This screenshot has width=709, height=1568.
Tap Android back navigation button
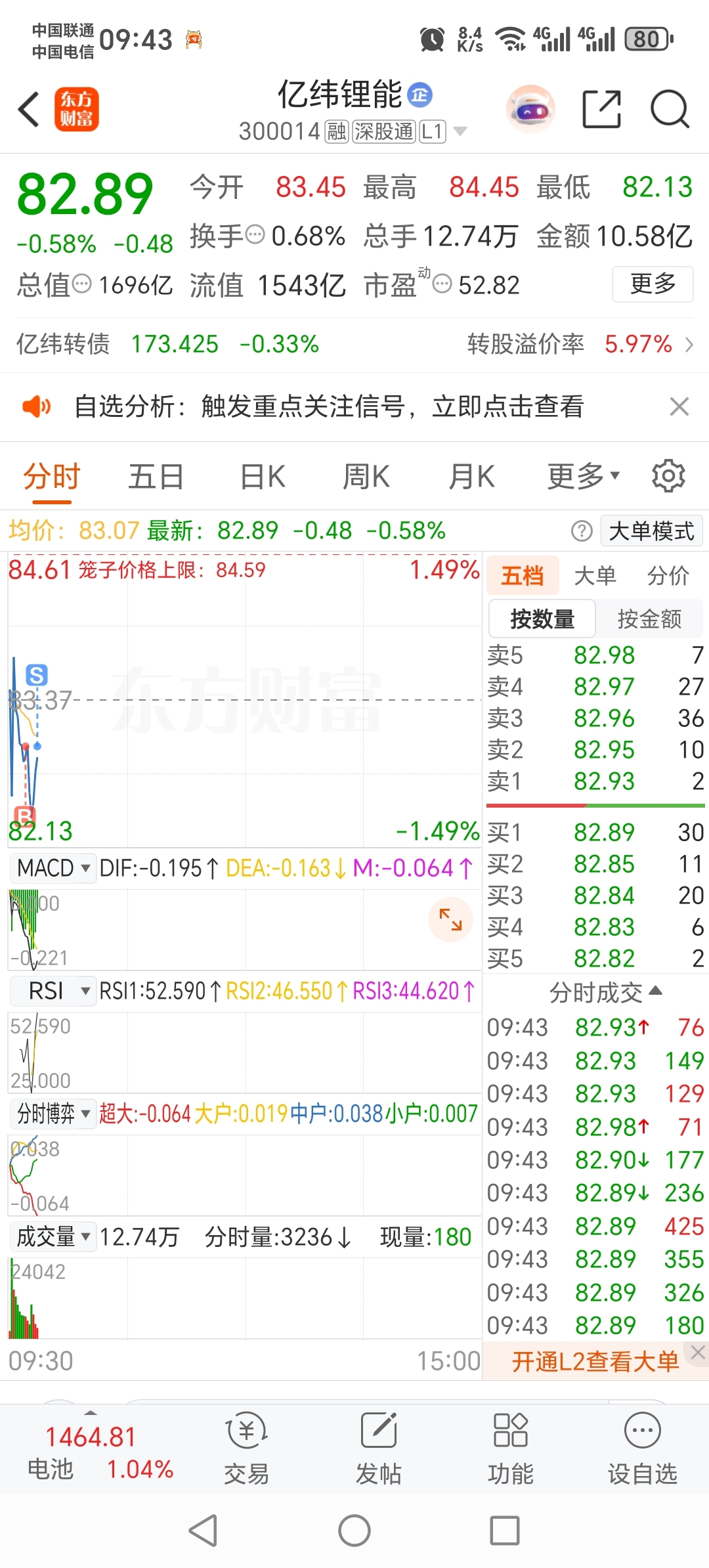coord(203,1531)
